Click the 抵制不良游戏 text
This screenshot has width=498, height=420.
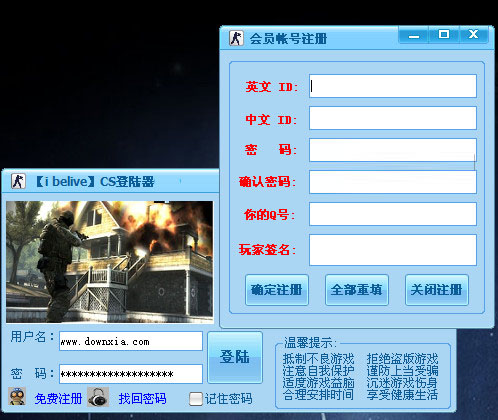[319, 359]
